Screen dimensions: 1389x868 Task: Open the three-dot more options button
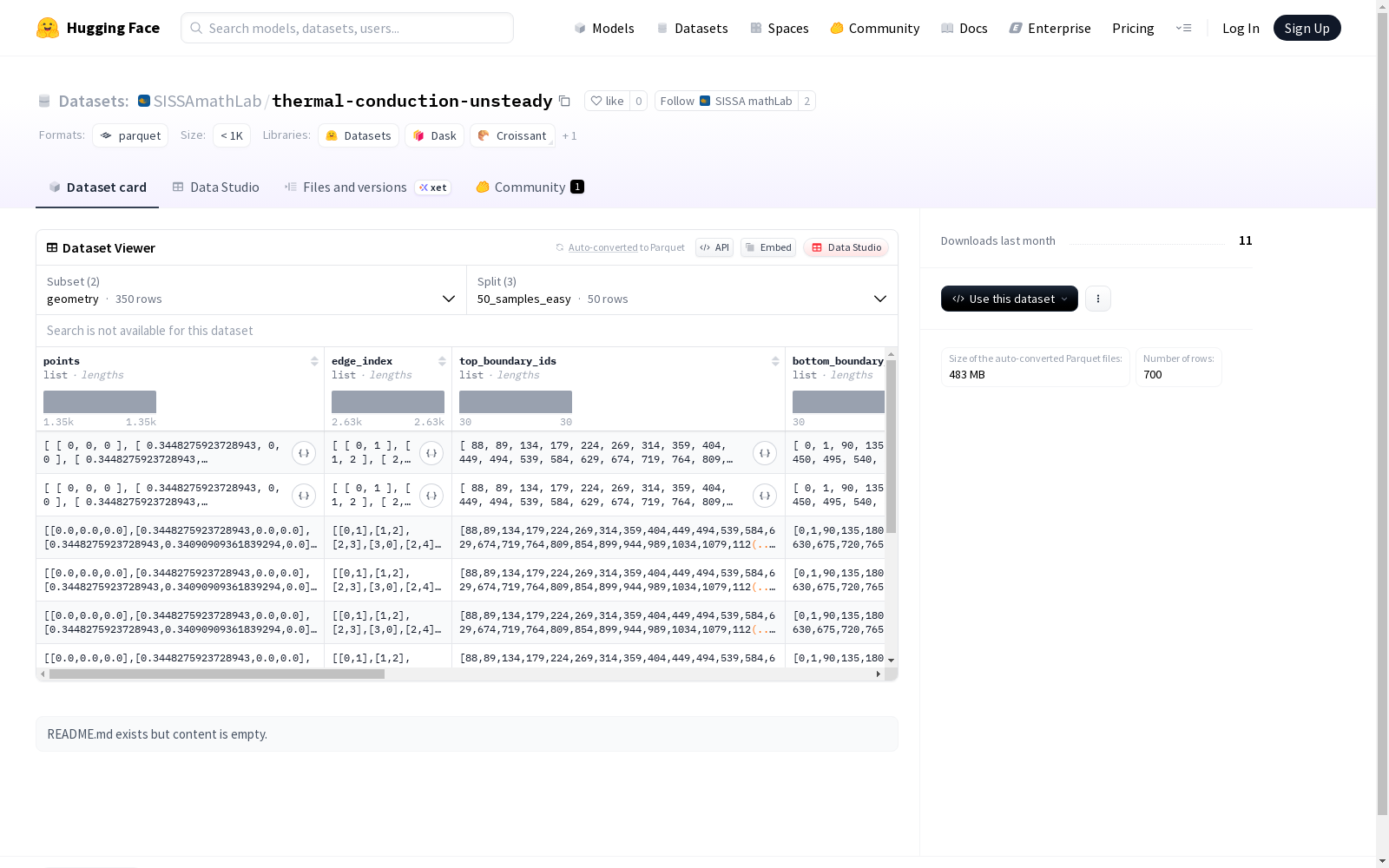pos(1098,299)
